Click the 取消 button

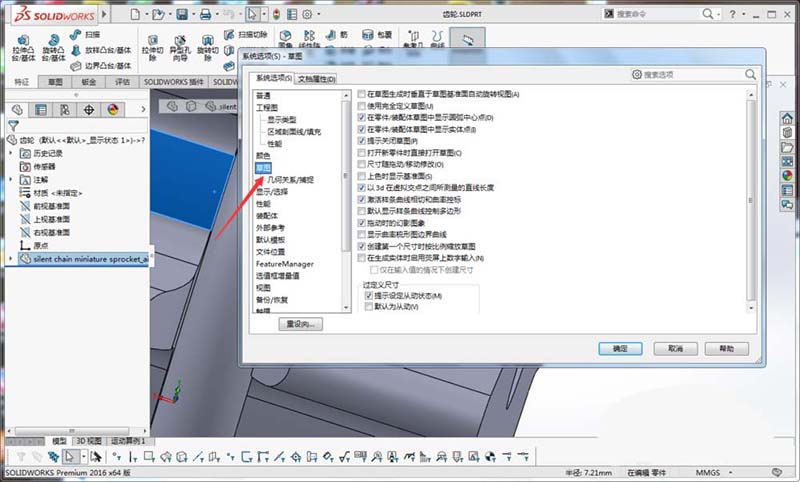coord(676,348)
